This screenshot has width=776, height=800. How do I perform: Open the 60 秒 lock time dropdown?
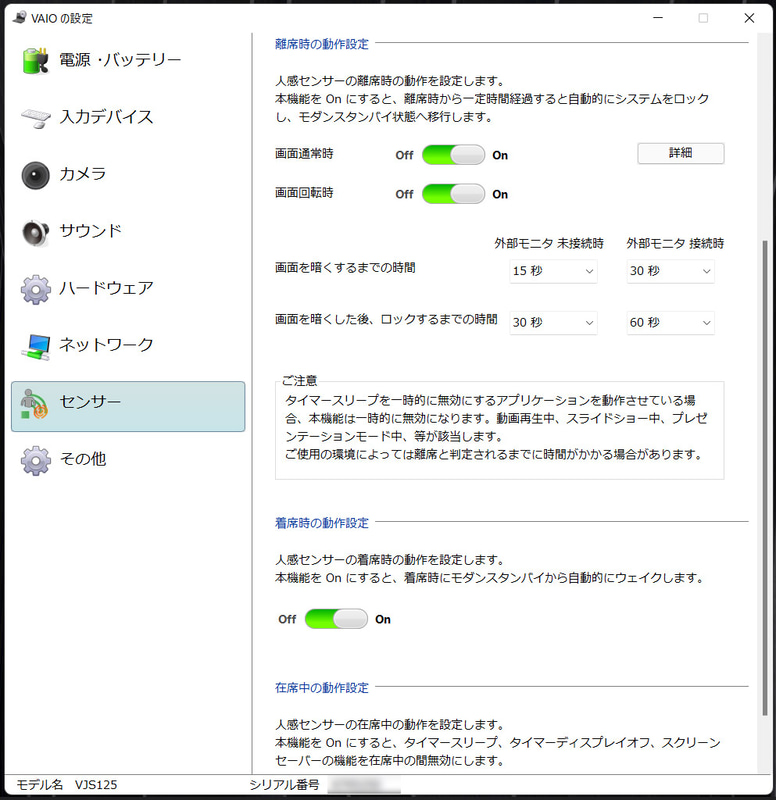tap(670, 322)
